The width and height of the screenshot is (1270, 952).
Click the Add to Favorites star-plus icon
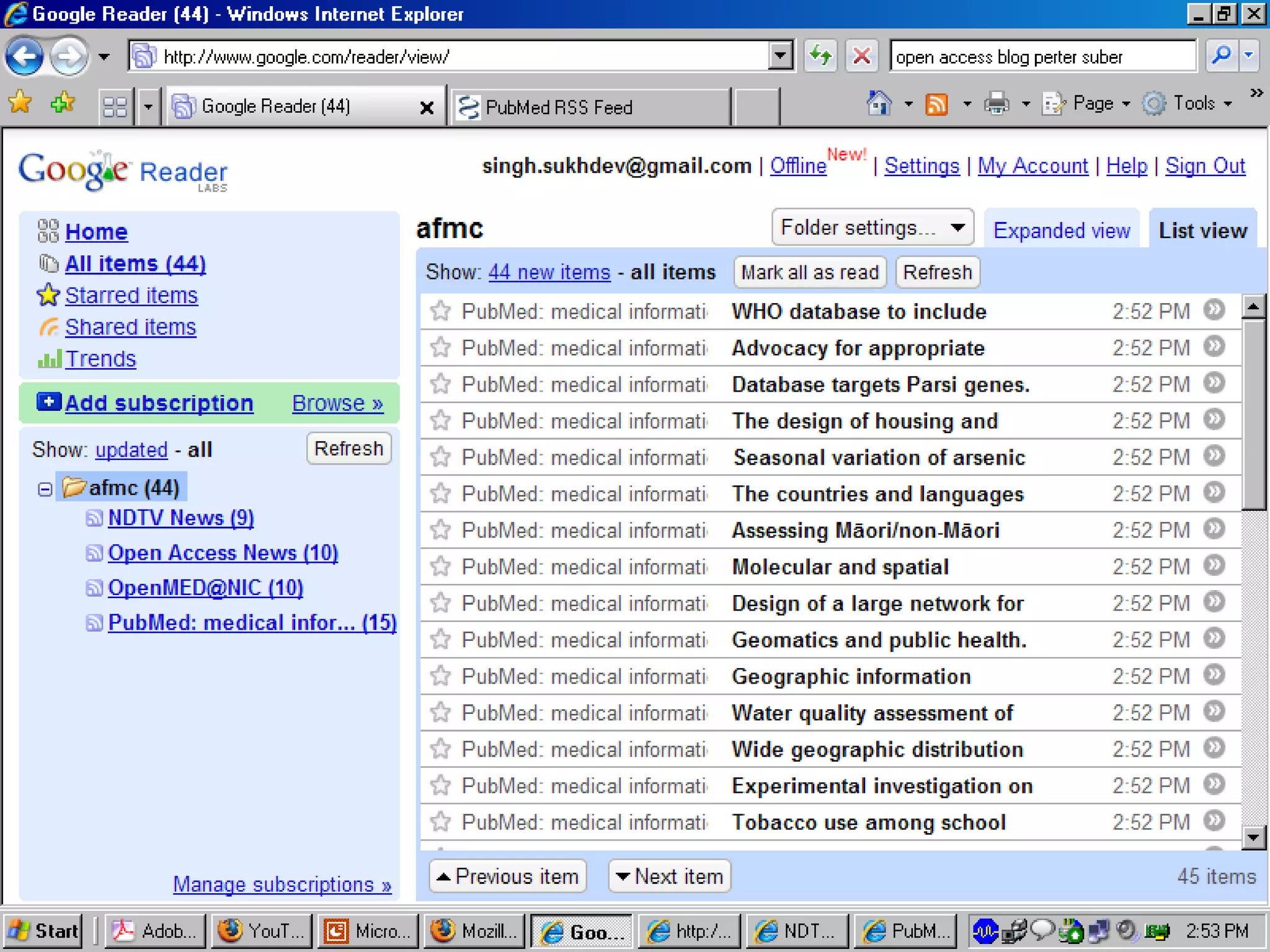click(x=63, y=102)
